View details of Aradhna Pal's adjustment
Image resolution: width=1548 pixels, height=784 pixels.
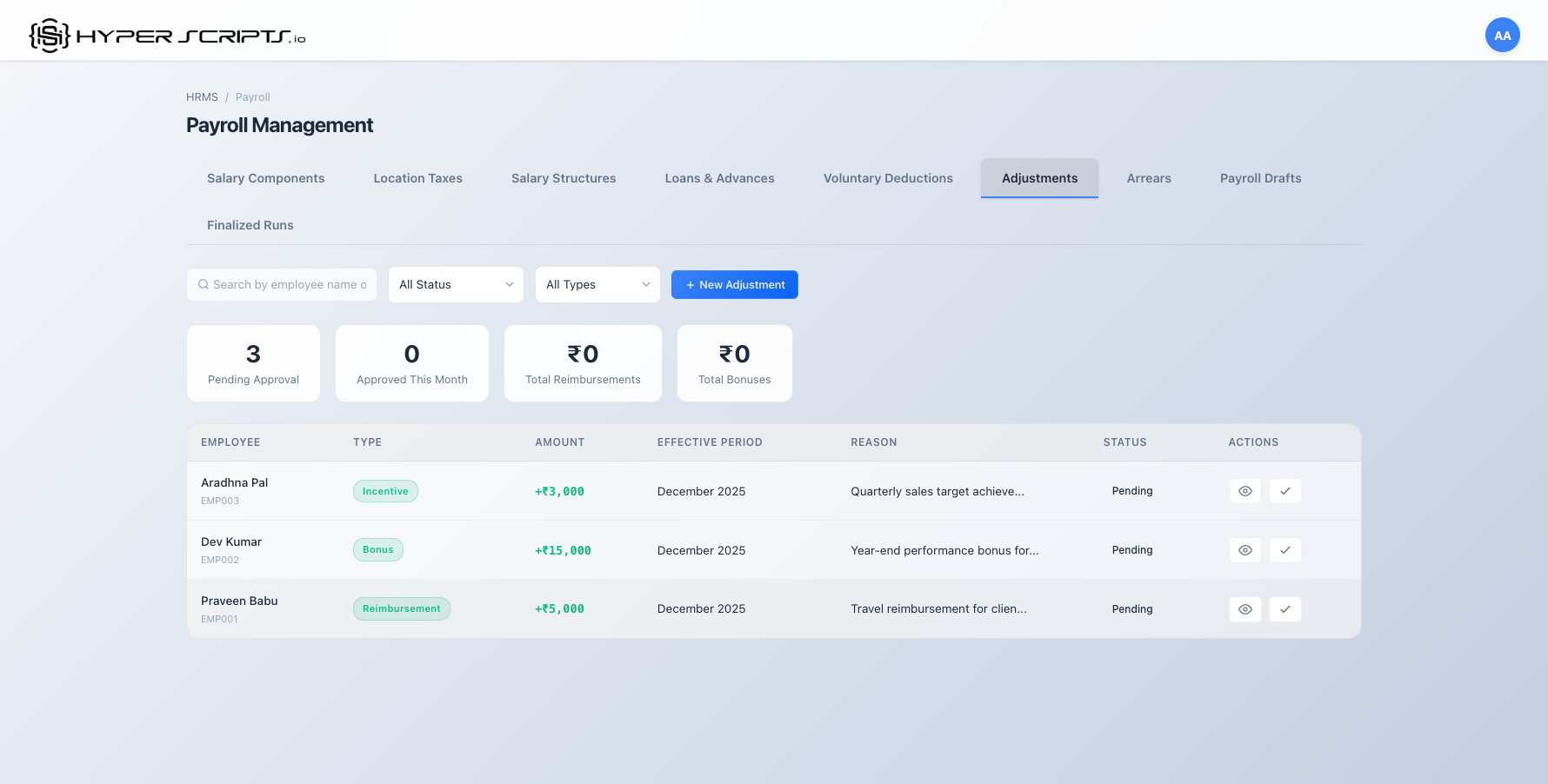coord(1244,491)
